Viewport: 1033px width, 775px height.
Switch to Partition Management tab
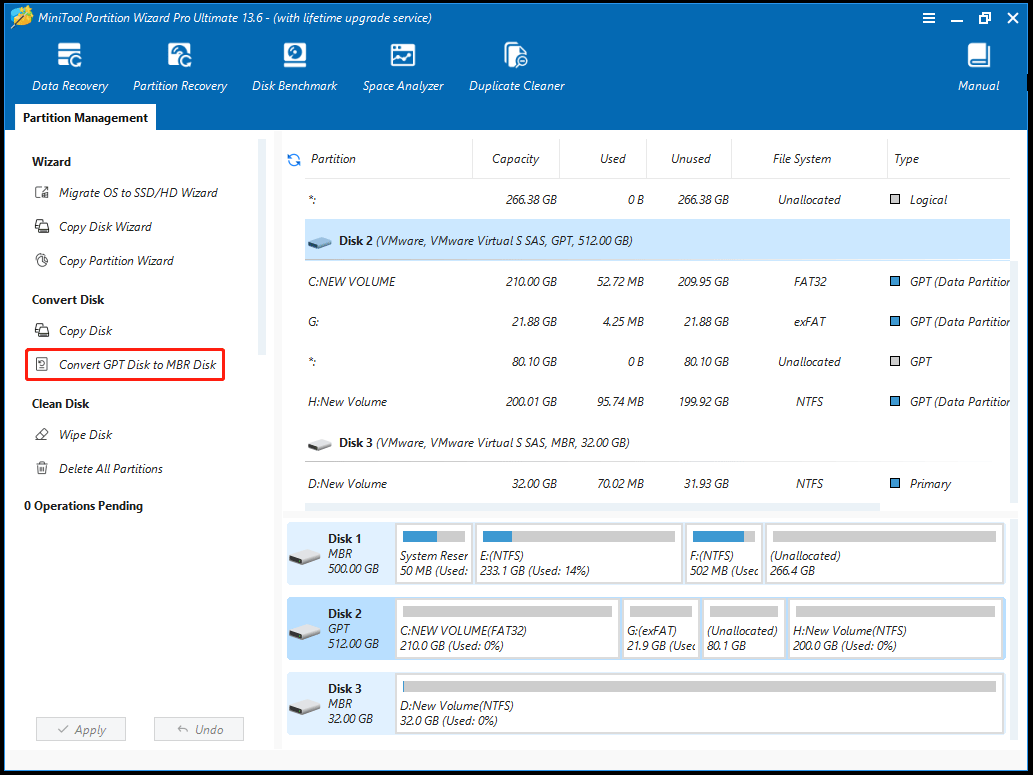pyautogui.click(x=85, y=117)
